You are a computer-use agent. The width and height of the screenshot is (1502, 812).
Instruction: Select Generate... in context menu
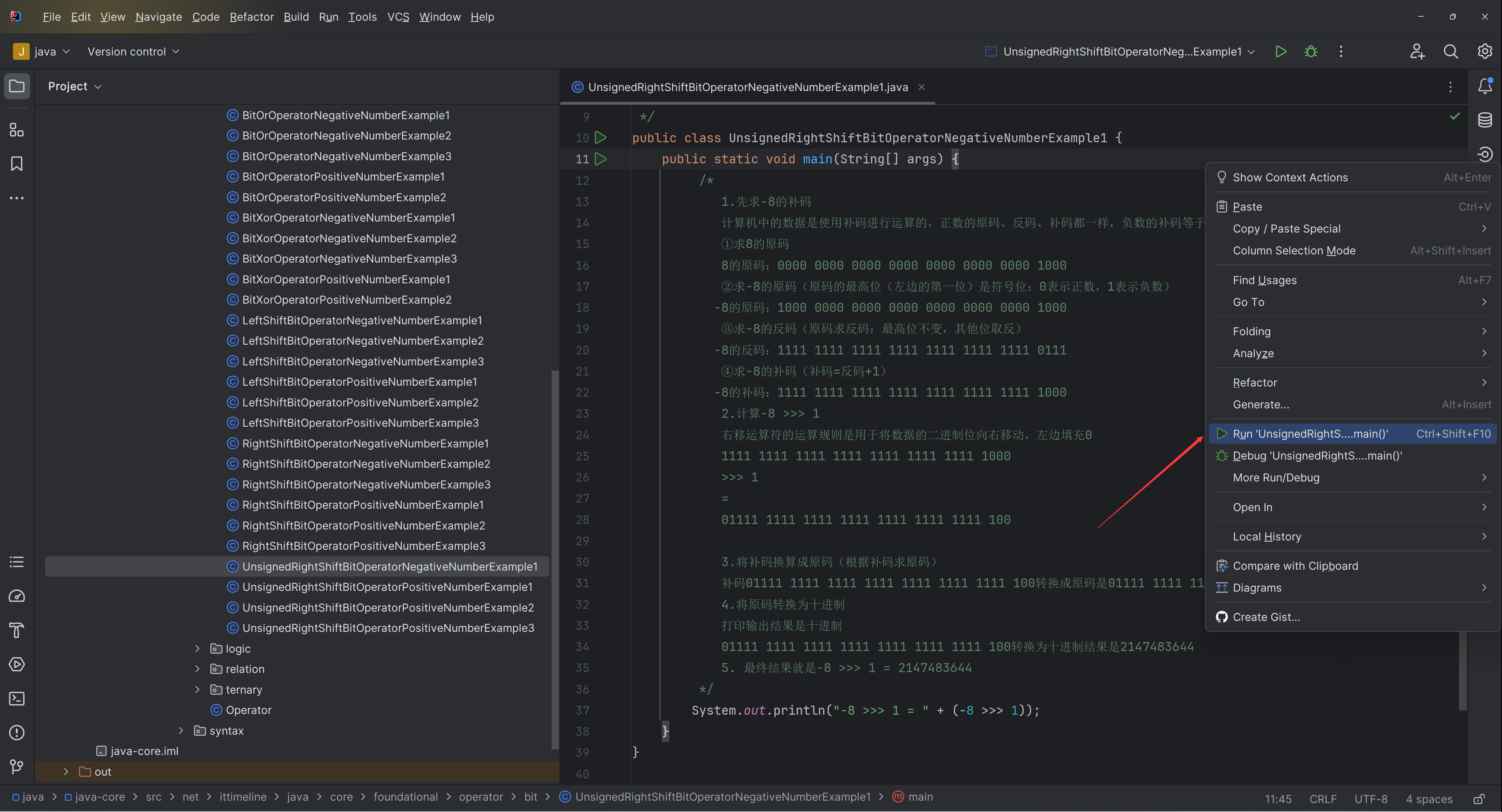pos(1353,404)
